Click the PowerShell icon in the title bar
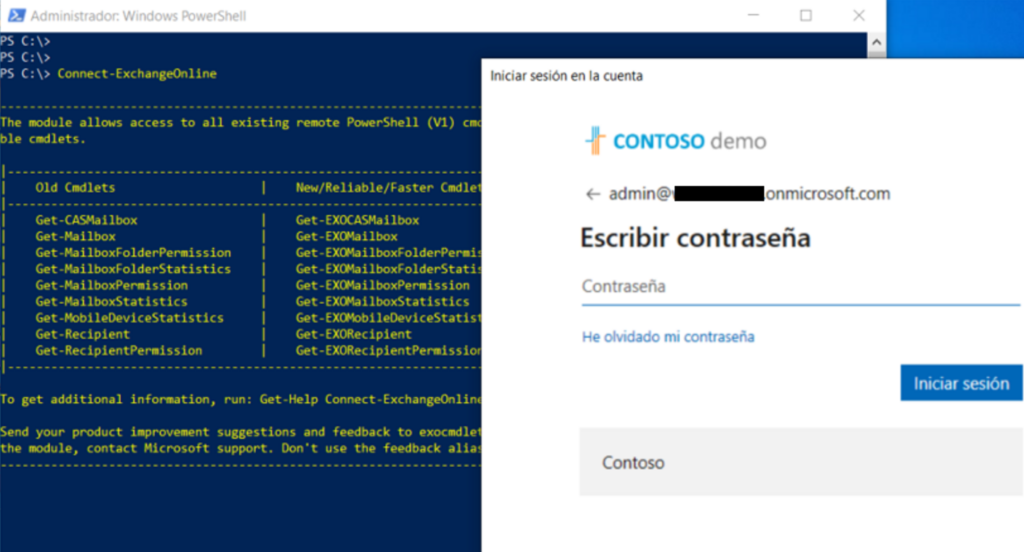1024x552 pixels. [15, 16]
